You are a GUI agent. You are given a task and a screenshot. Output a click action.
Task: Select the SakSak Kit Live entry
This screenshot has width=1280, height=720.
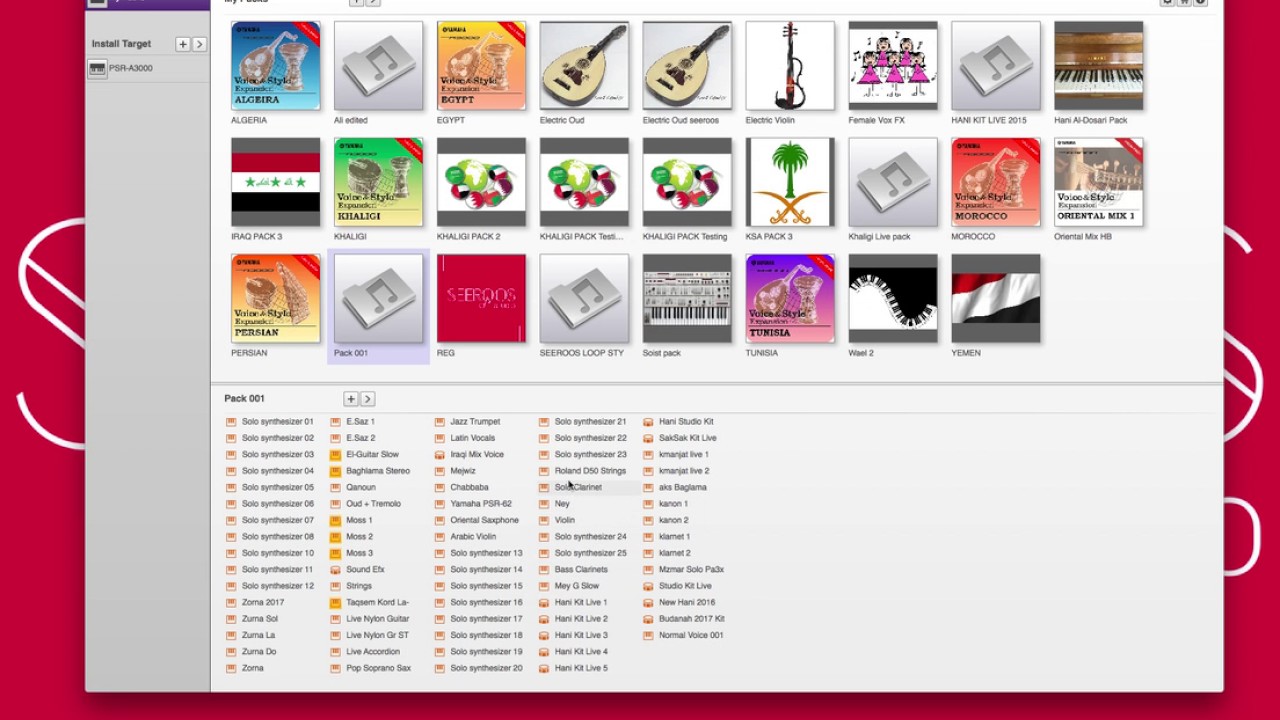(x=687, y=438)
